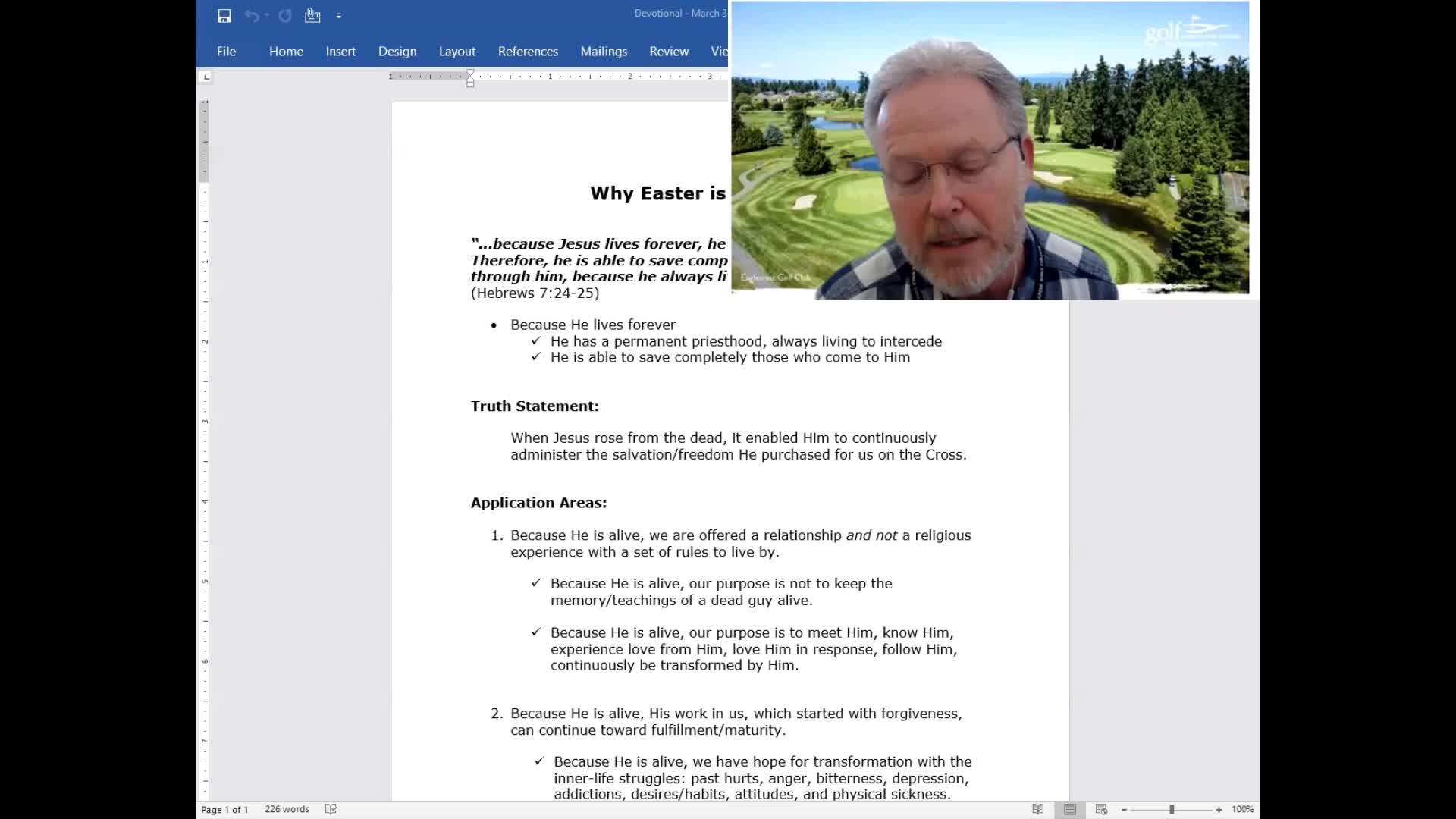Click 'He has a permanent priesthood' line
The image size is (1456, 819).
click(746, 341)
